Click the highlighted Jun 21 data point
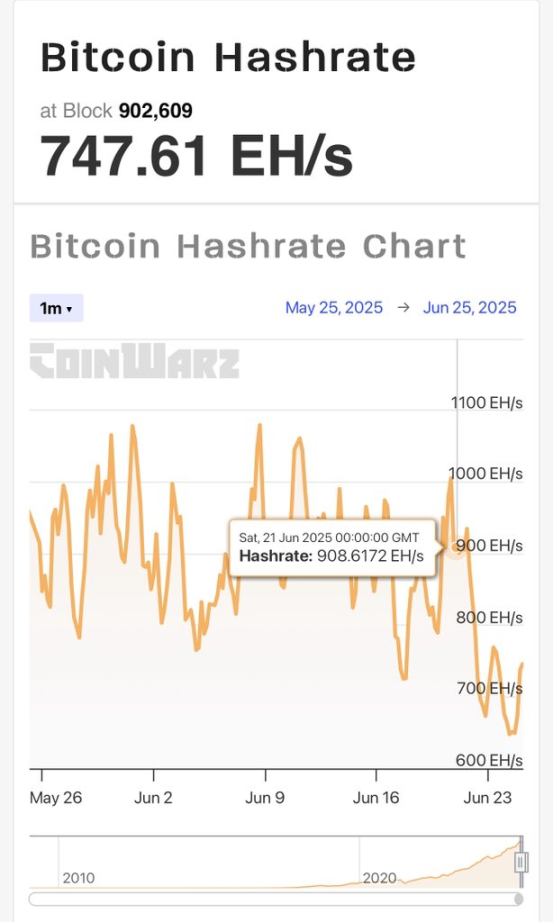The height and width of the screenshot is (922, 553). (x=454, y=546)
